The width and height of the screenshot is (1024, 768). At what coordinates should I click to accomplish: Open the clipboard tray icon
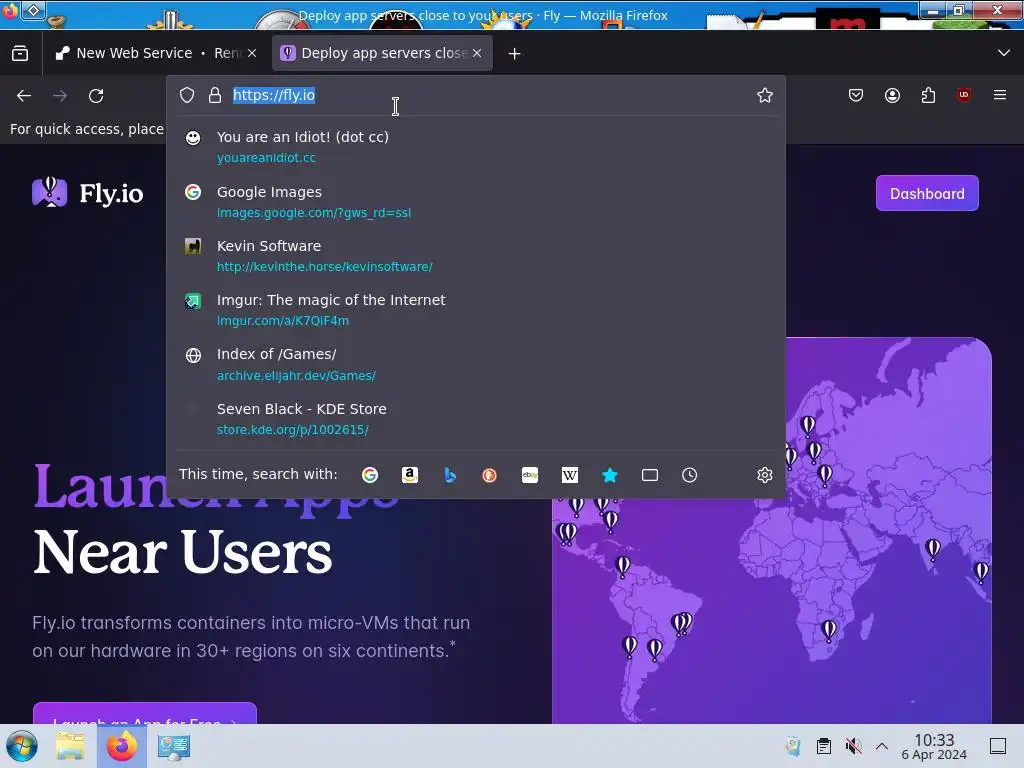824,746
